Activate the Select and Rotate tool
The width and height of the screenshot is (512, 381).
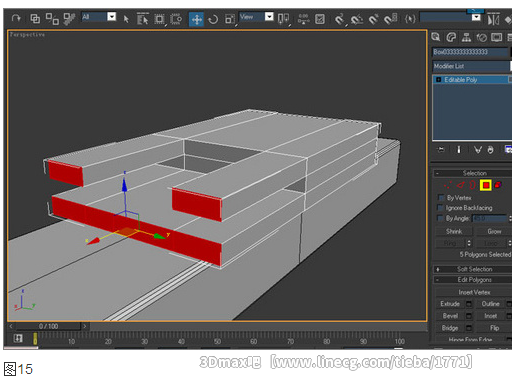pyautogui.click(x=213, y=19)
